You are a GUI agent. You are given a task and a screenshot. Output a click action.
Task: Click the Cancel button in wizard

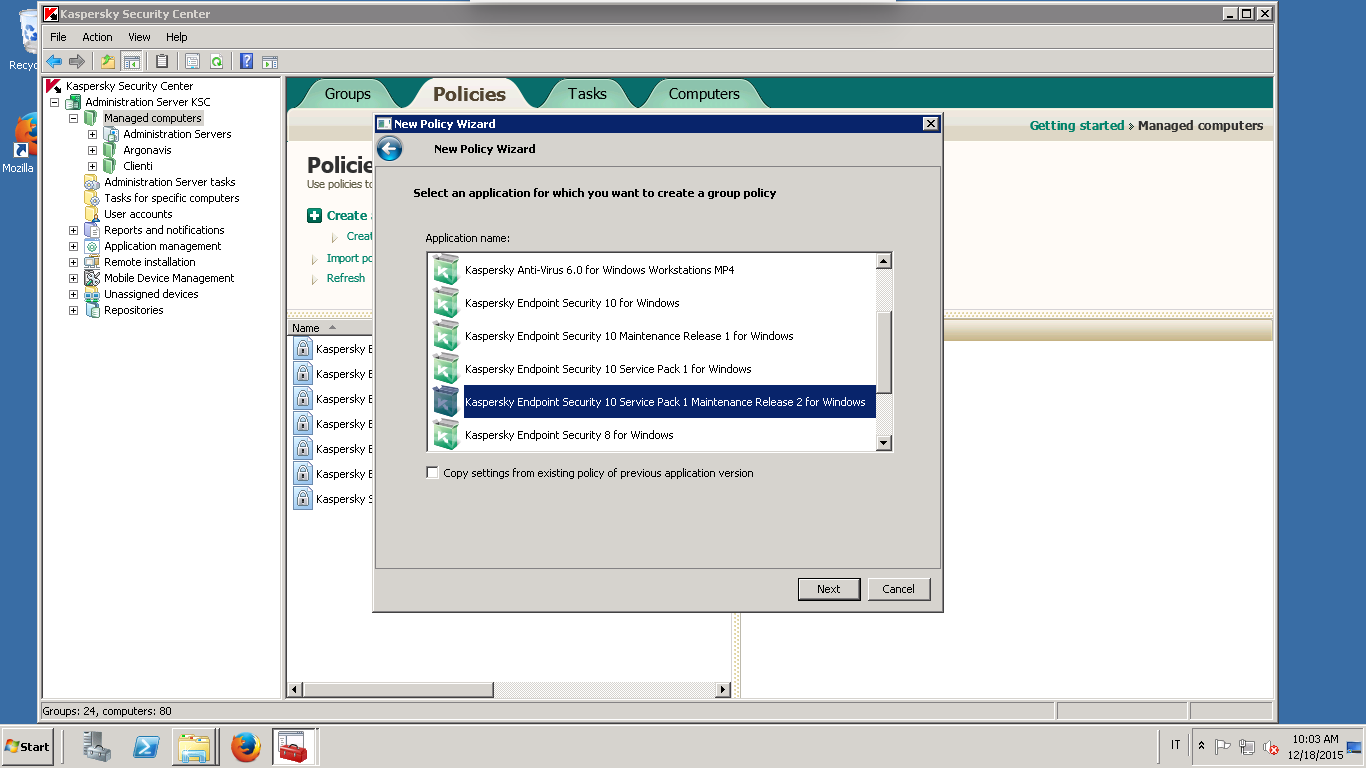click(898, 589)
